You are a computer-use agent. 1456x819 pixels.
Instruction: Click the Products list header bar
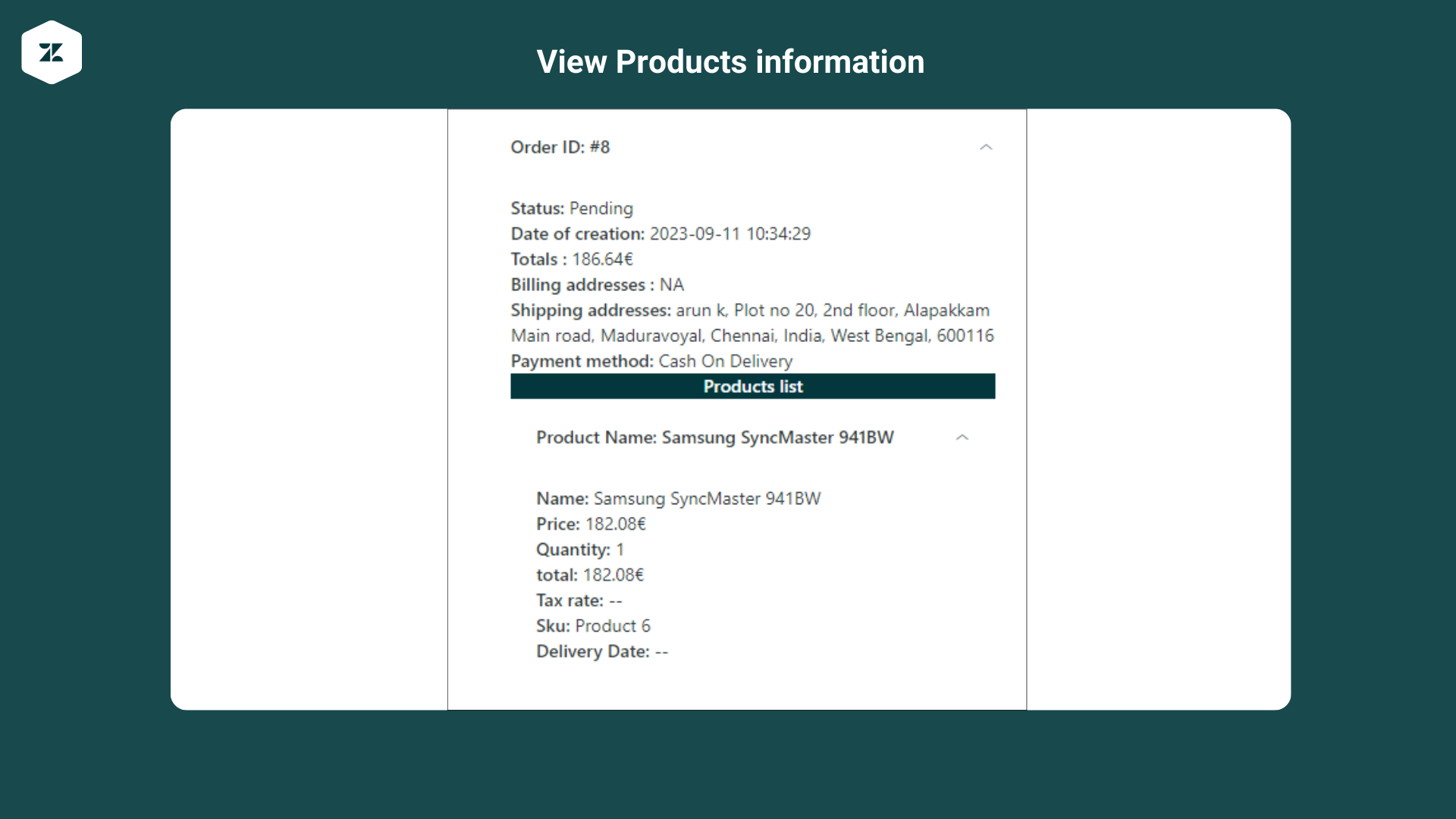(752, 386)
